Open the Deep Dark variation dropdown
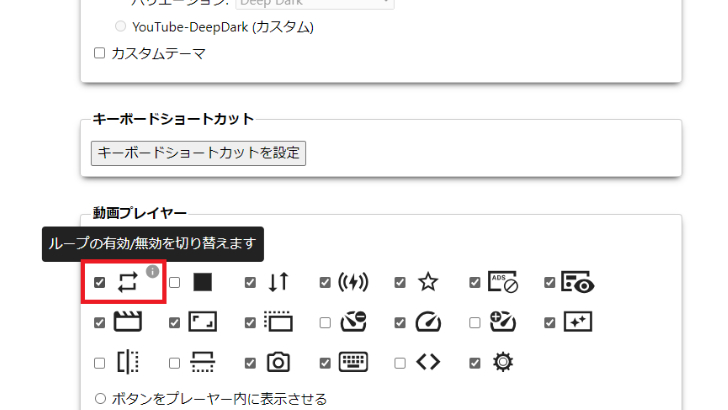The height and width of the screenshot is (410, 728). coord(315,4)
